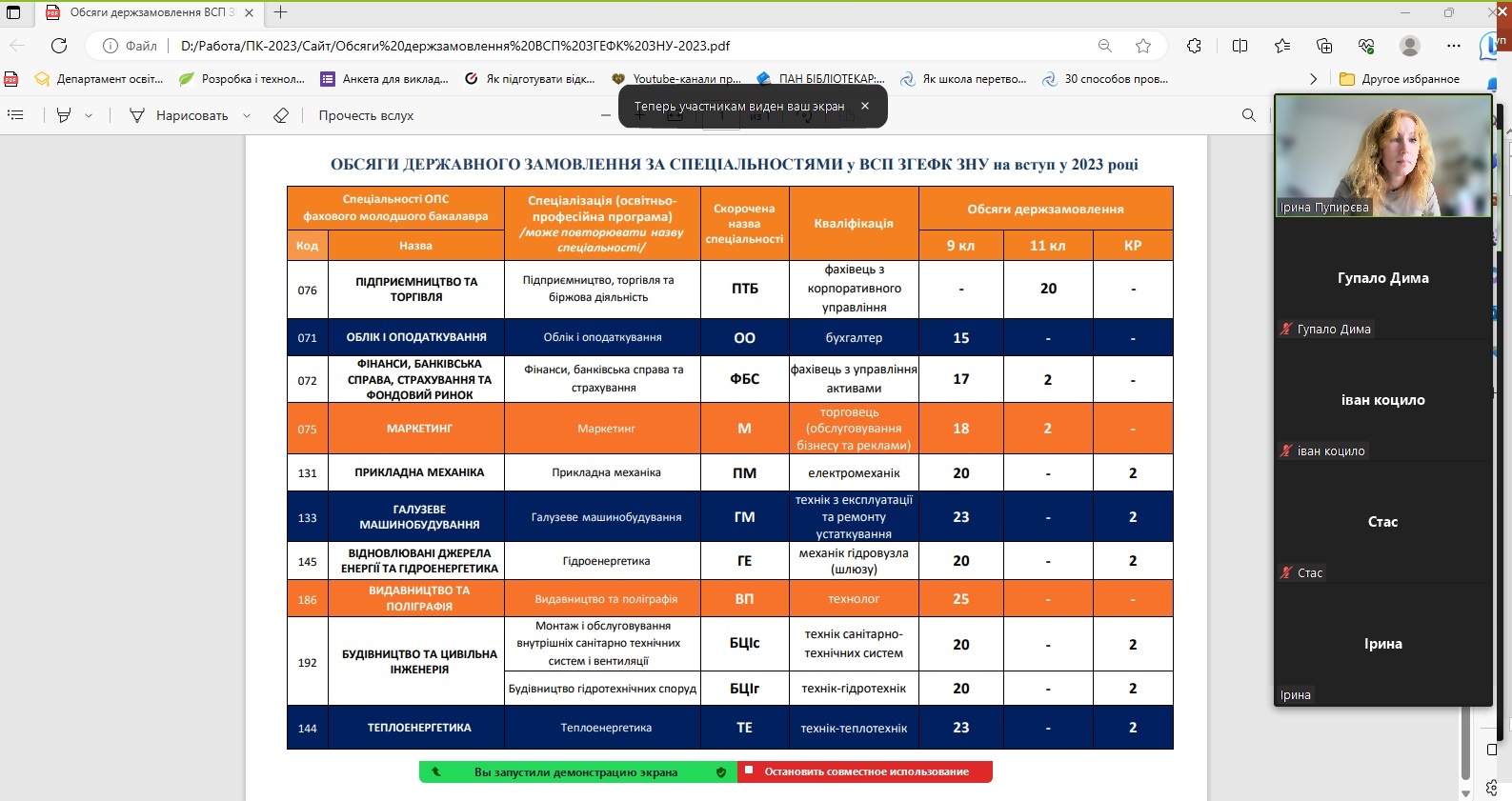Click БЦІг abbreviation cell
Screen dimensions: 1512x801
744,689
